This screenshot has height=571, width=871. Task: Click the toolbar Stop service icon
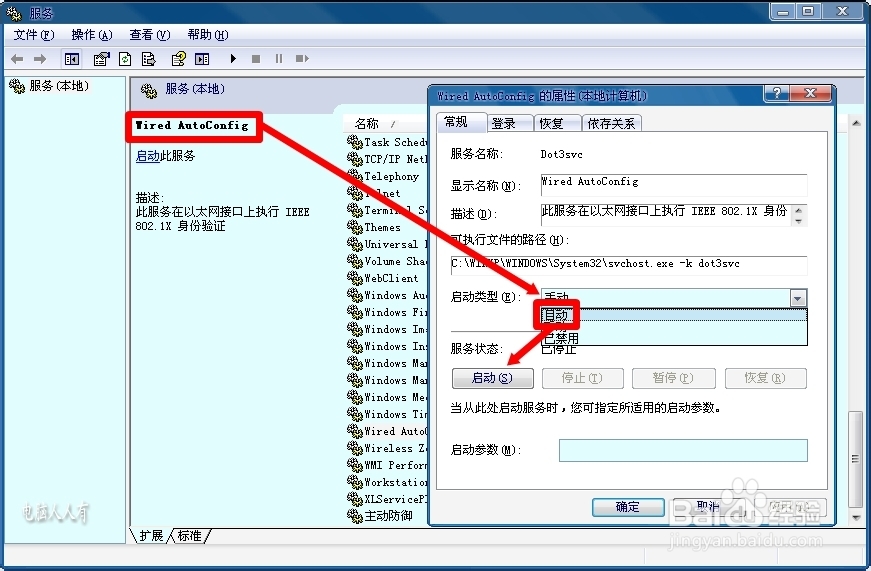[x=256, y=59]
